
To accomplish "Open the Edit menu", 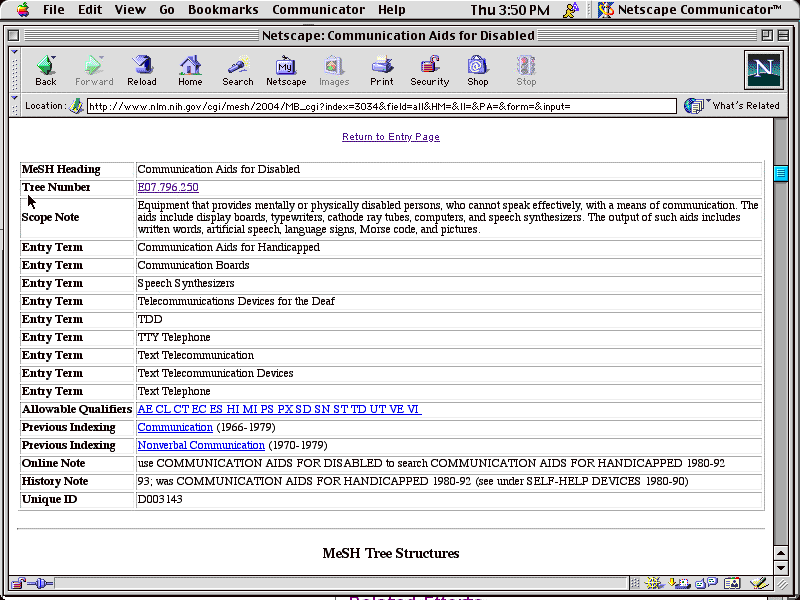I will (90, 9).
